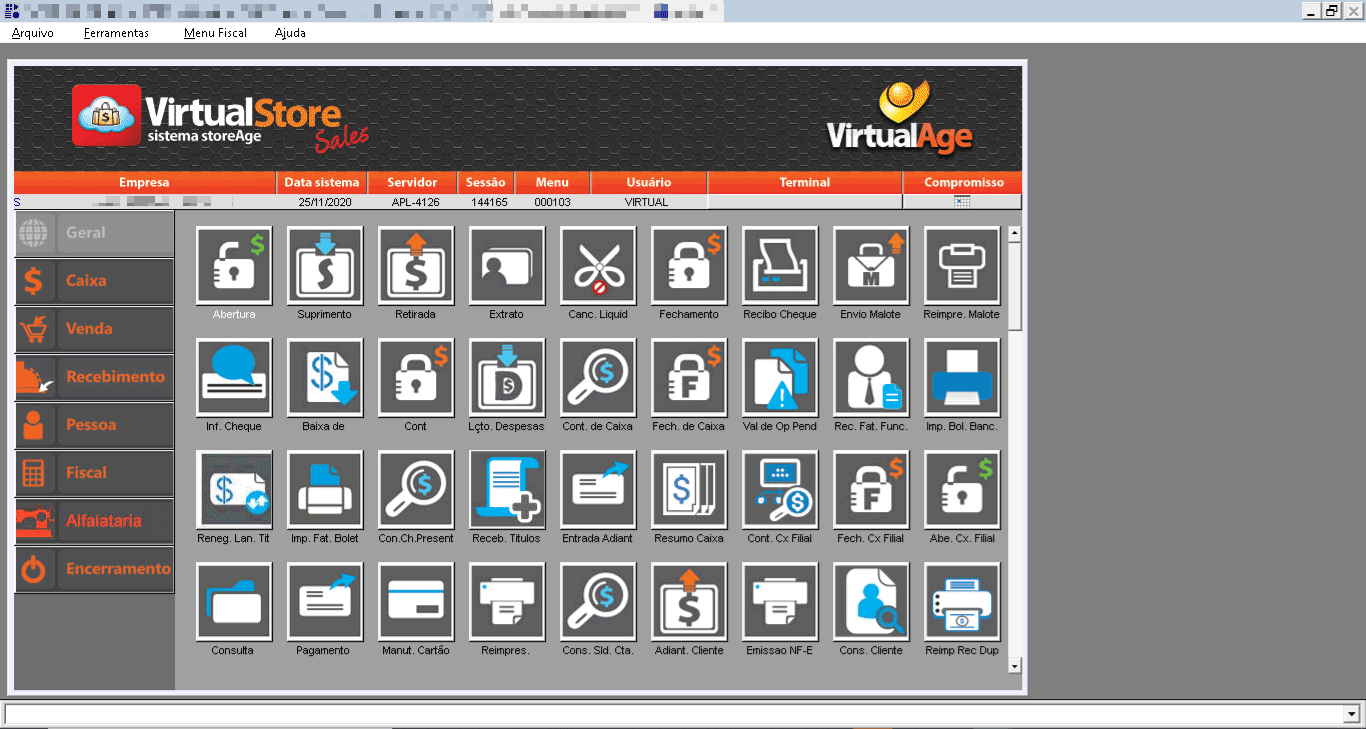Screen dimensions: 1366x729
Task: Open the Cons. Cliente icon
Action: point(871,601)
